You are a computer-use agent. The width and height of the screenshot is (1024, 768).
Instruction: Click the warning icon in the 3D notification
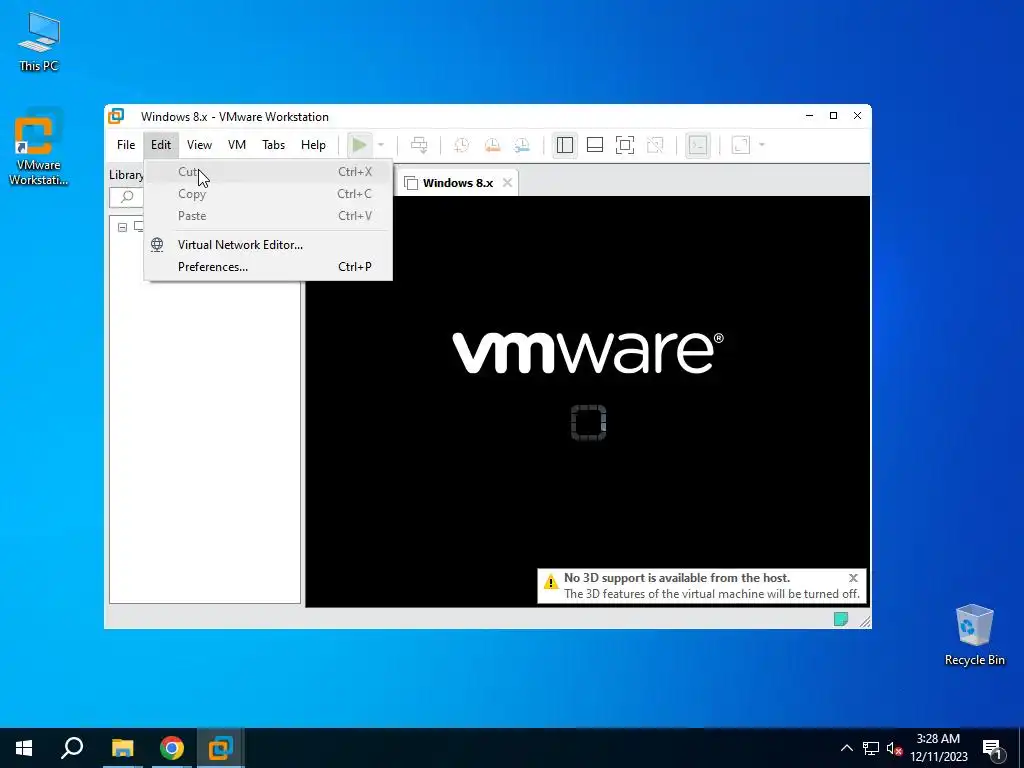[x=551, y=581]
